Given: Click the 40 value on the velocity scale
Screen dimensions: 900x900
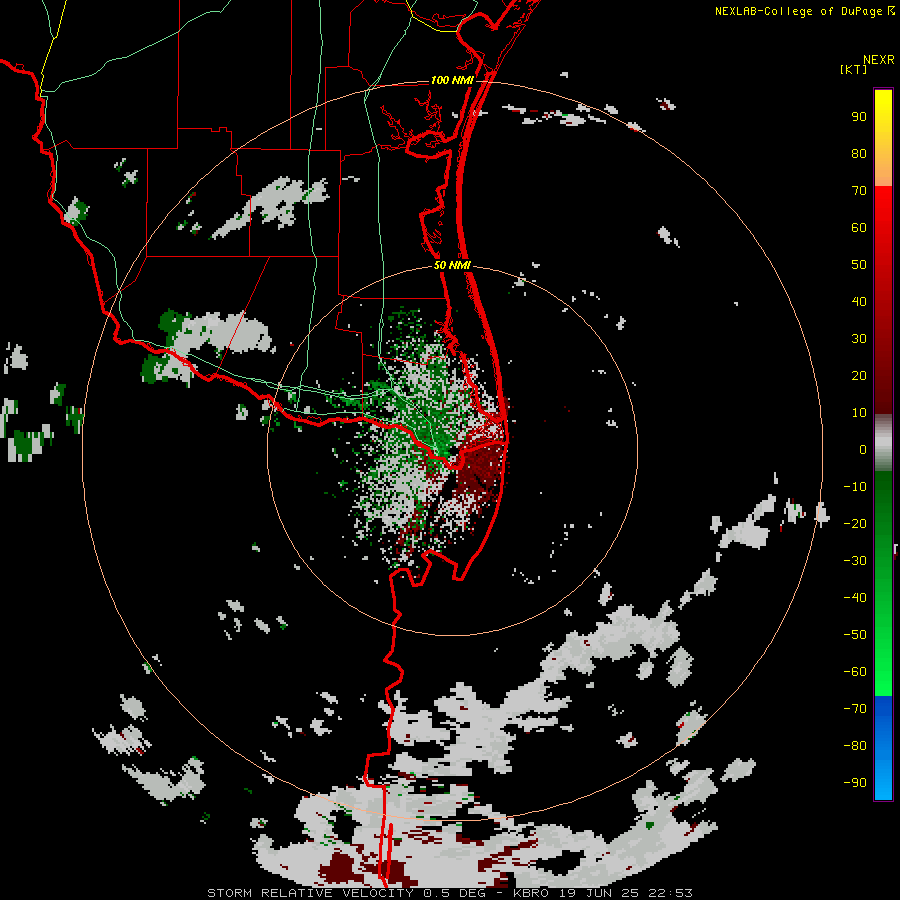Looking at the screenshot, I should [859, 301].
